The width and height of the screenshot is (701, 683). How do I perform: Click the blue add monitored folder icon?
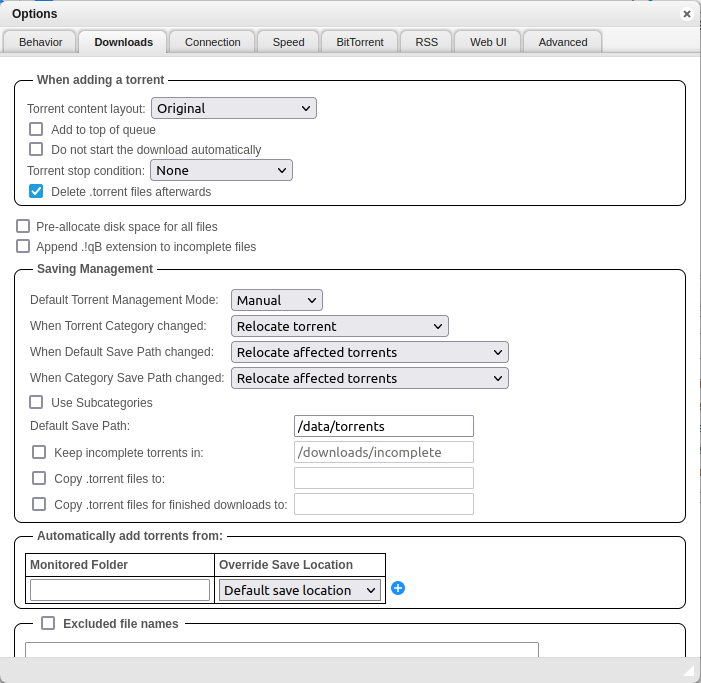398,588
